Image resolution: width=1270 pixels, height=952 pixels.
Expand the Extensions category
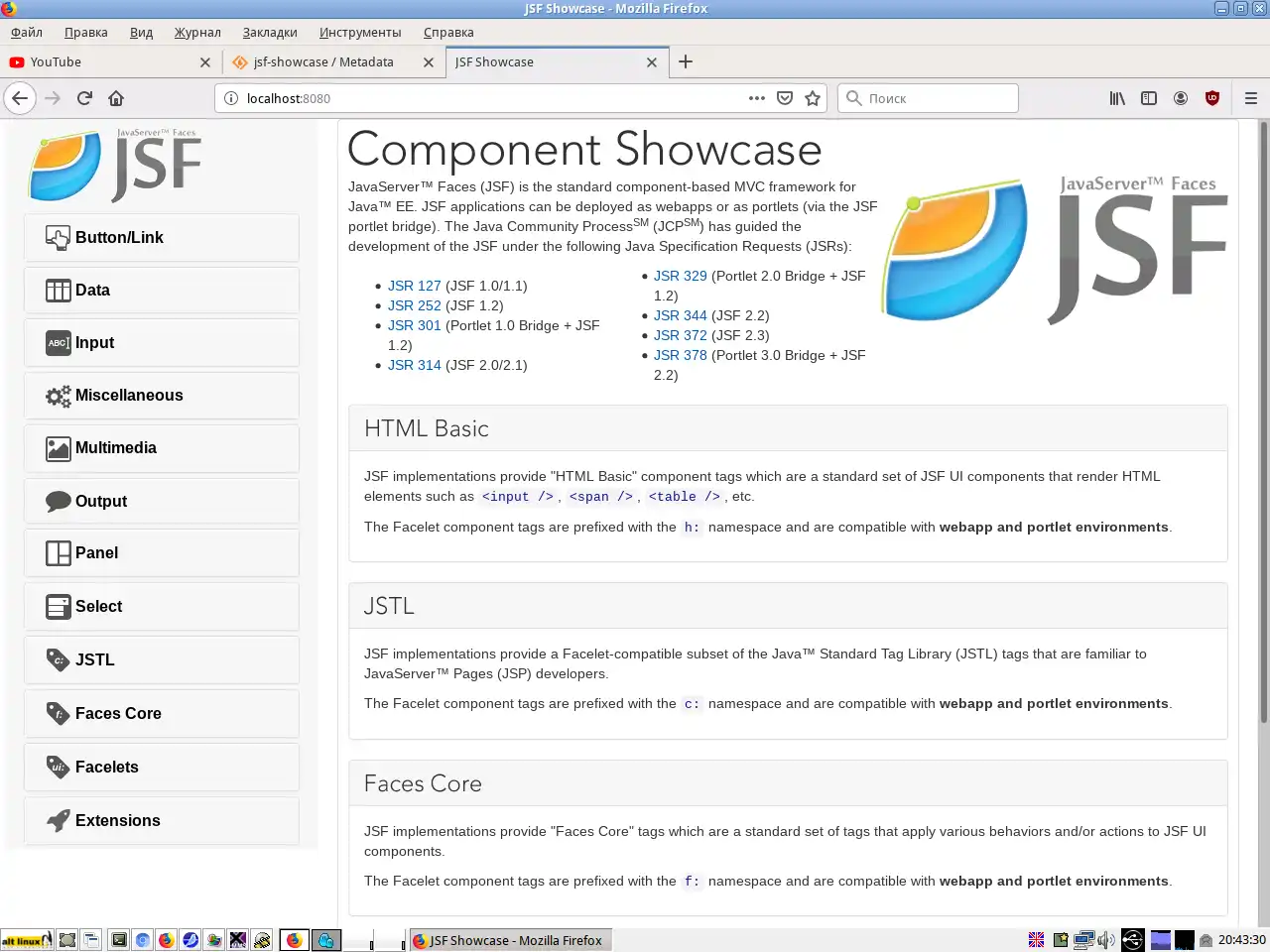pos(162,821)
